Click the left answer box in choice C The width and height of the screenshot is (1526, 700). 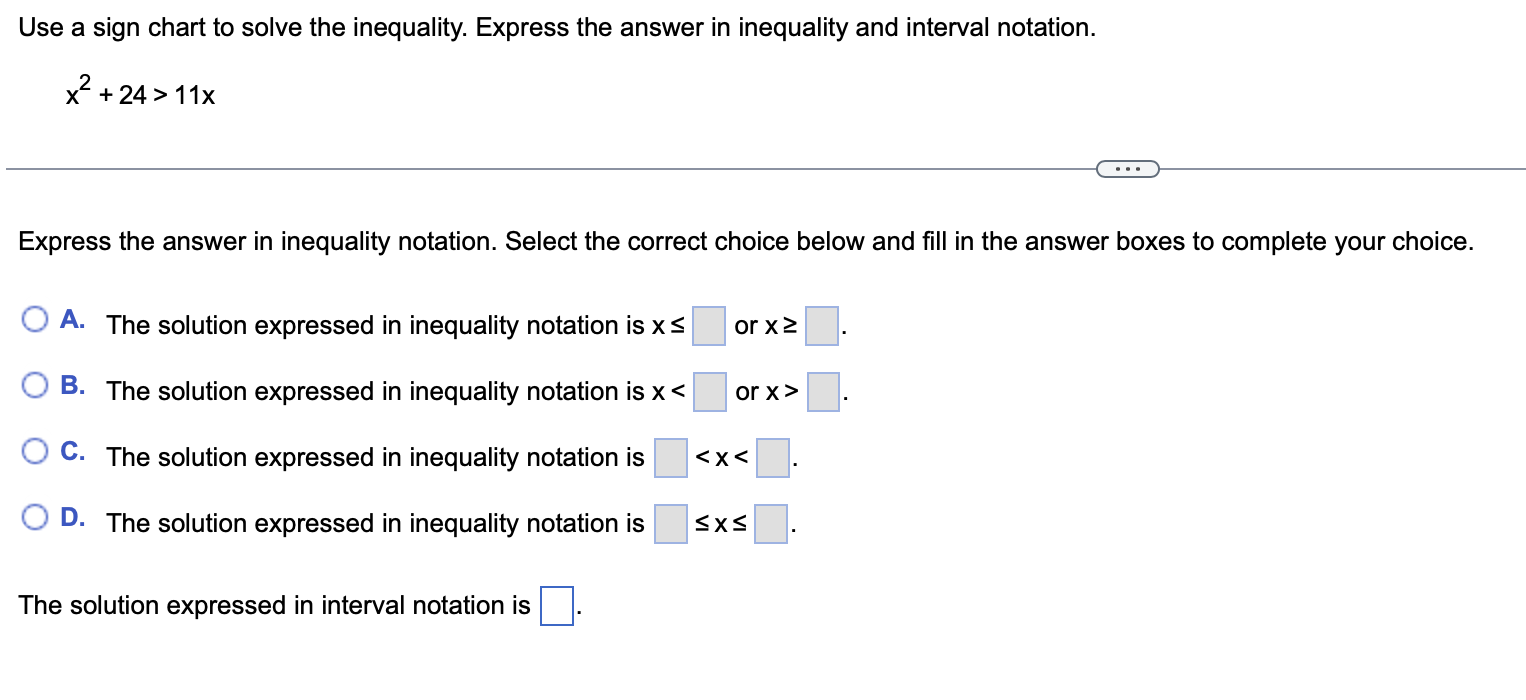click(x=671, y=459)
